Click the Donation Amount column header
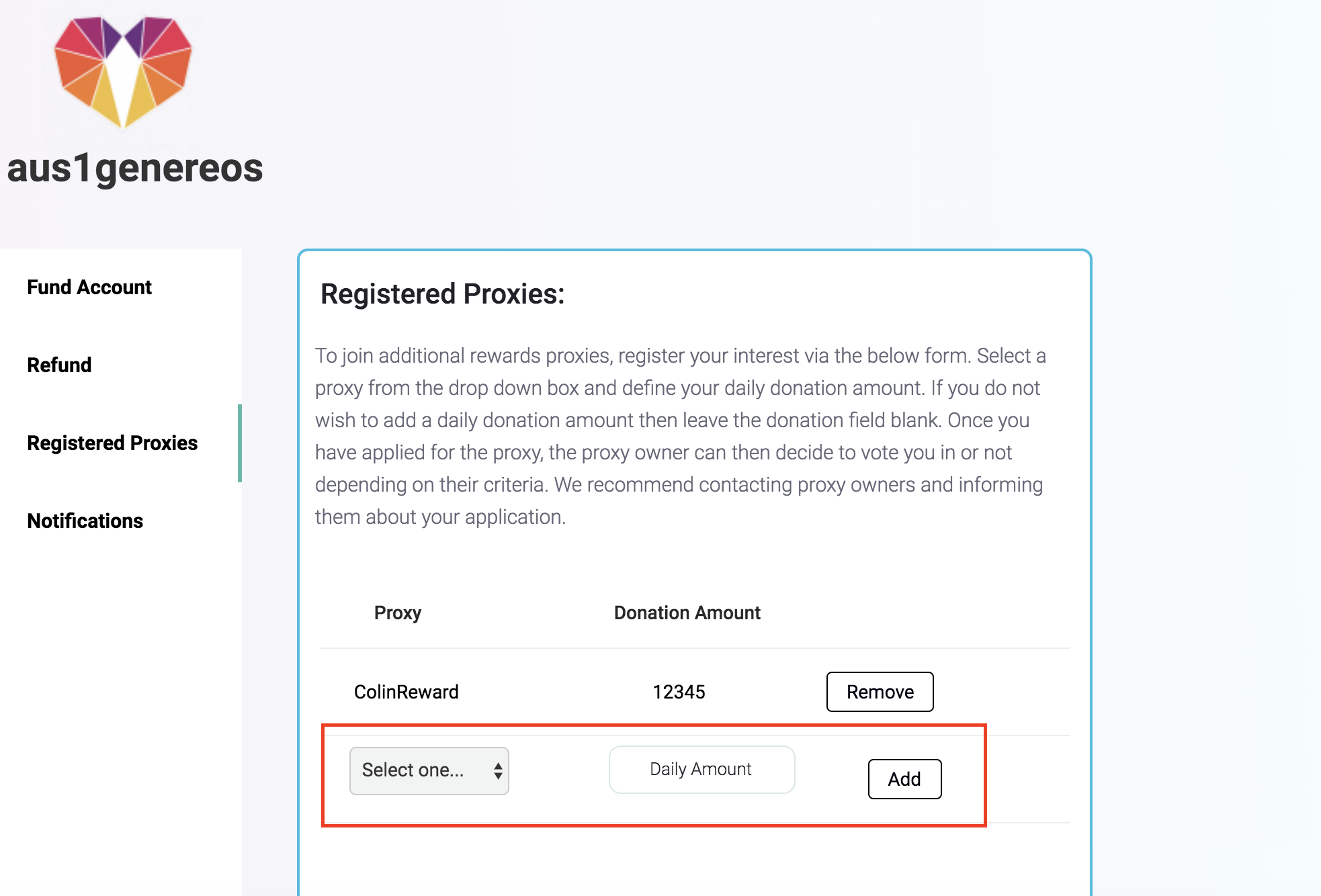 coord(687,613)
